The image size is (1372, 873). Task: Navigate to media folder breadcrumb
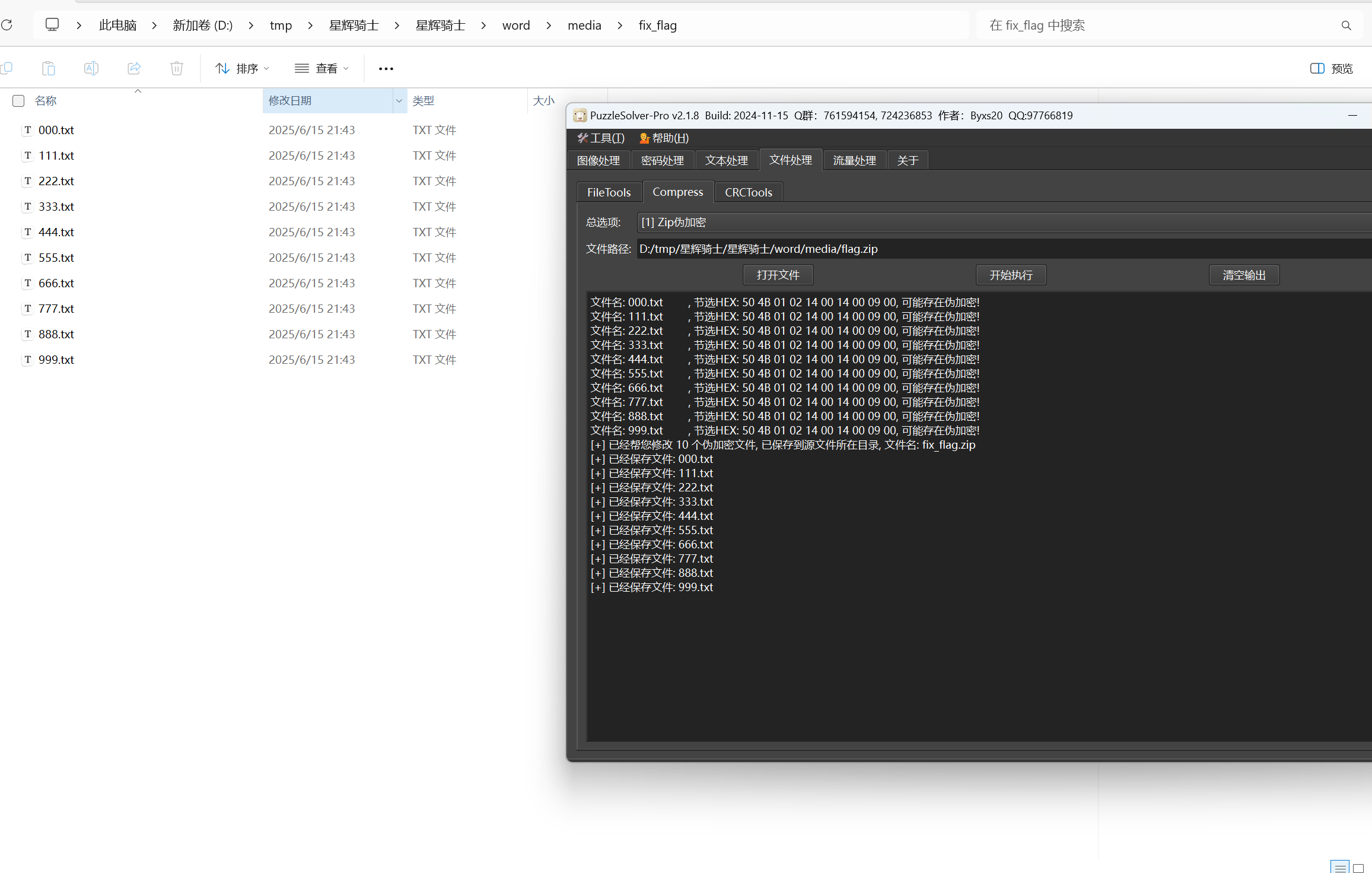tap(584, 26)
